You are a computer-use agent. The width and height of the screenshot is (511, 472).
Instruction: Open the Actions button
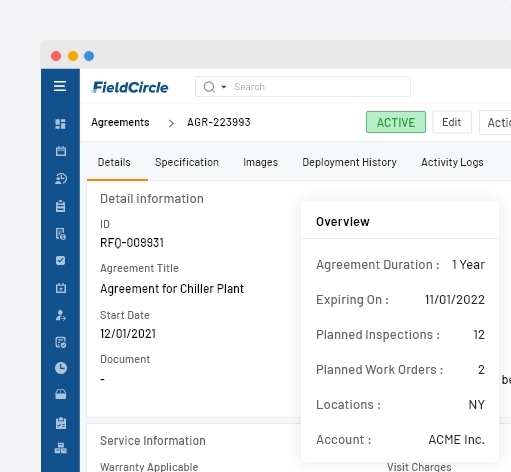(495, 122)
